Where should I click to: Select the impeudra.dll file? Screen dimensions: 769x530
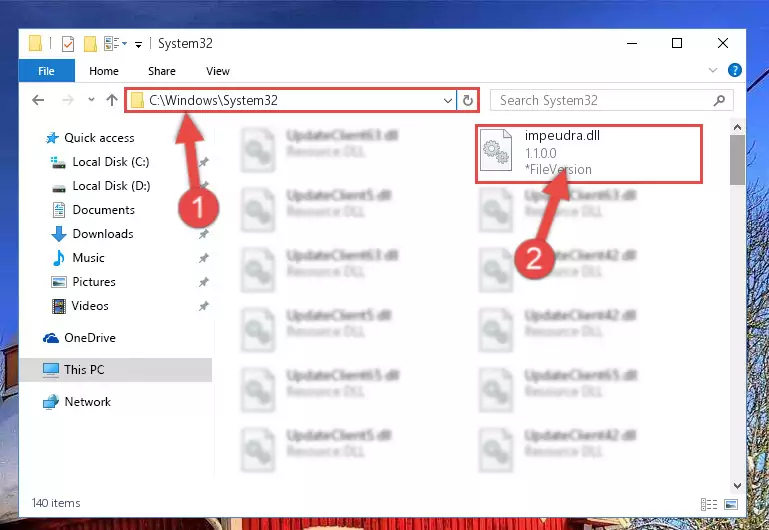(x=589, y=153)
